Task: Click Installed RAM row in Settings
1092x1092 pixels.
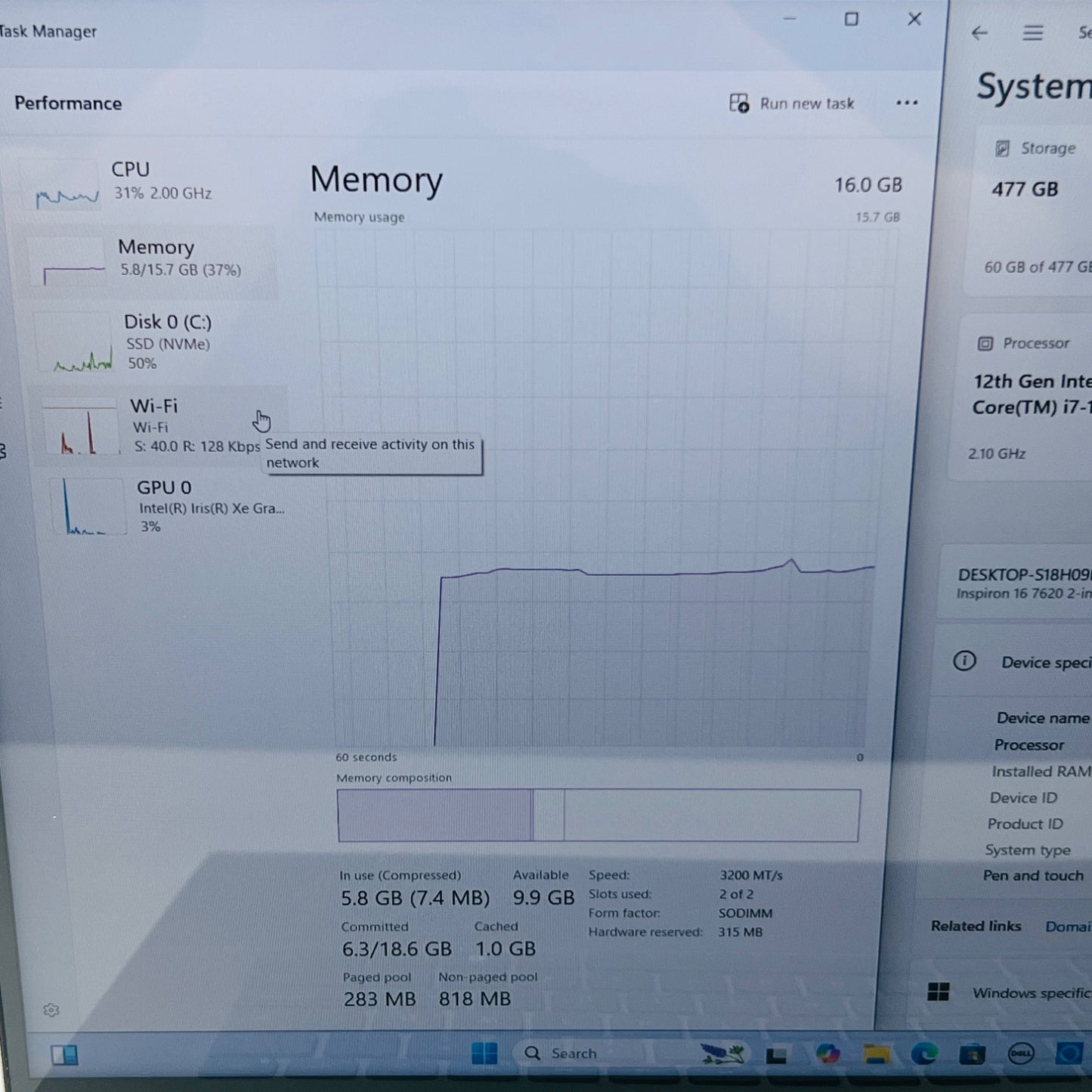Action: click(x=1041, y=772)
